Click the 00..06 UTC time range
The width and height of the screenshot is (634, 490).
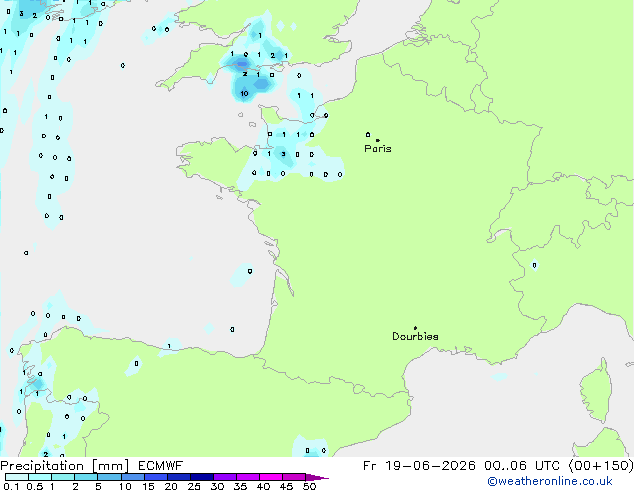[x=522, y=466]
